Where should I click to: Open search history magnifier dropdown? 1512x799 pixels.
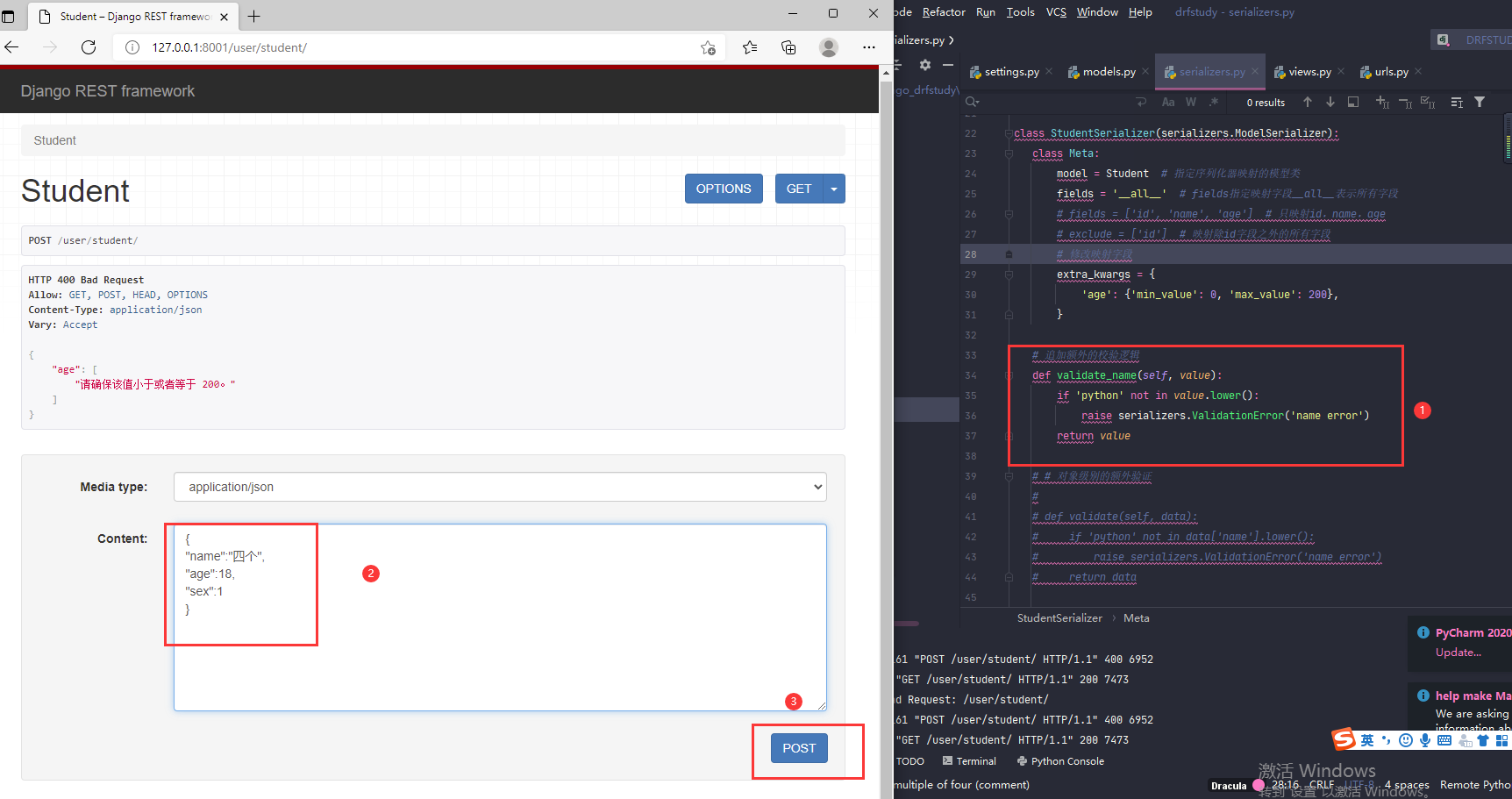(x=972, y=103)
